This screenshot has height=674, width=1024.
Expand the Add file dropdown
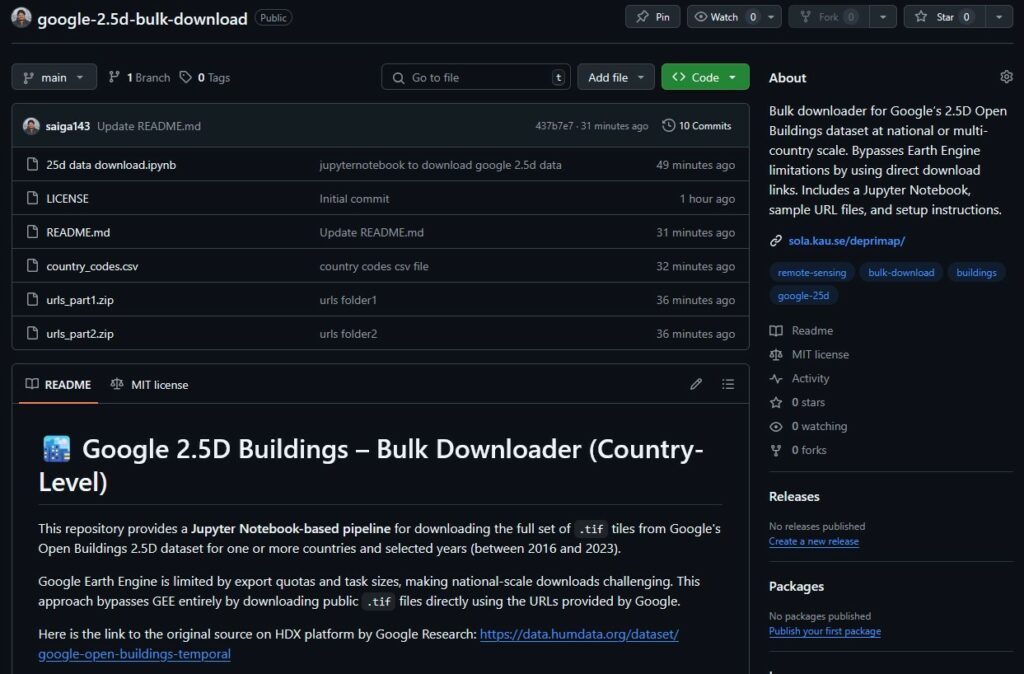coord(616,77)
